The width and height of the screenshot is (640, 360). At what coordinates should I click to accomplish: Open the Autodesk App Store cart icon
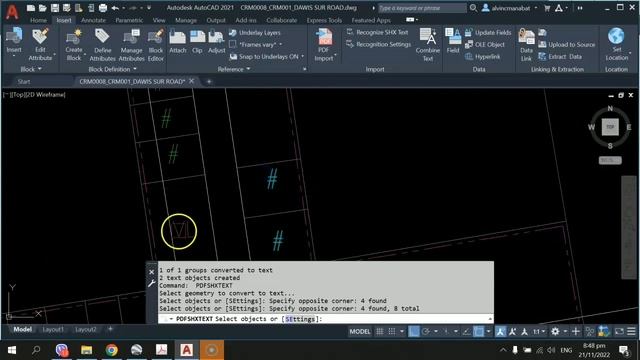(x=547, y=8)
